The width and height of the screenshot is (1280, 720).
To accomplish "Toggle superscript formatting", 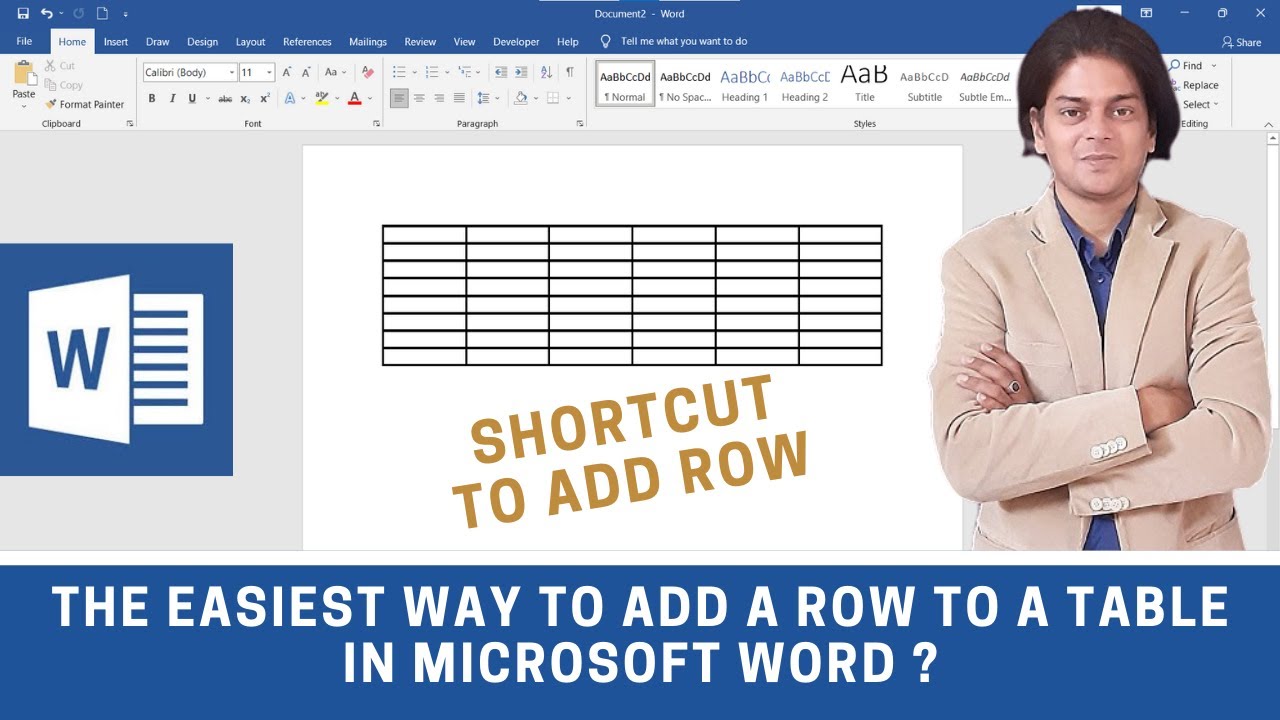I will tap(265, 98).
